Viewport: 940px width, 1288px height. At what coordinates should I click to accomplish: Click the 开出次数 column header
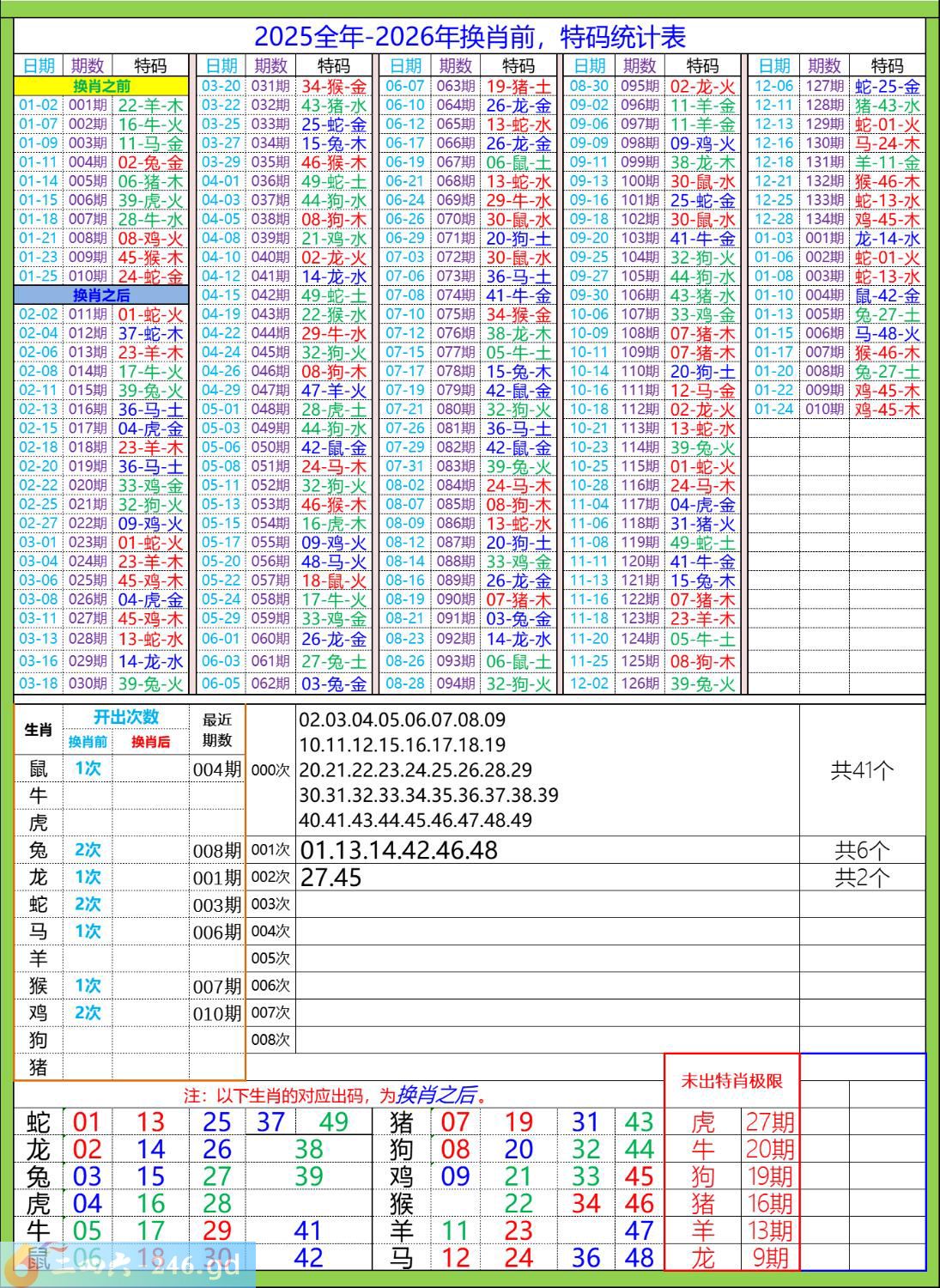(x=126, y=718)
